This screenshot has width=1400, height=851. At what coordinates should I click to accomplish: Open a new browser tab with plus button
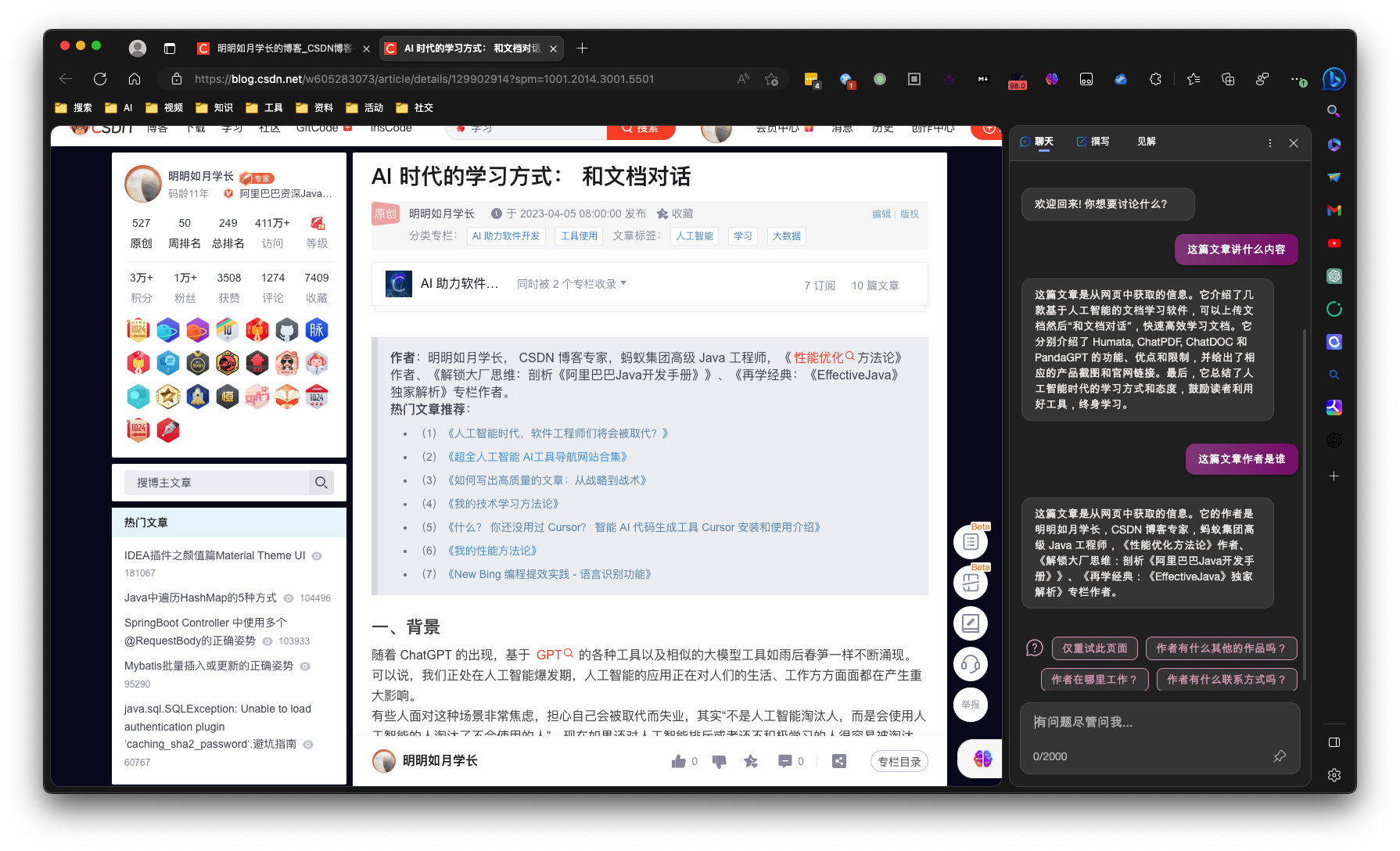coord(582,48)
